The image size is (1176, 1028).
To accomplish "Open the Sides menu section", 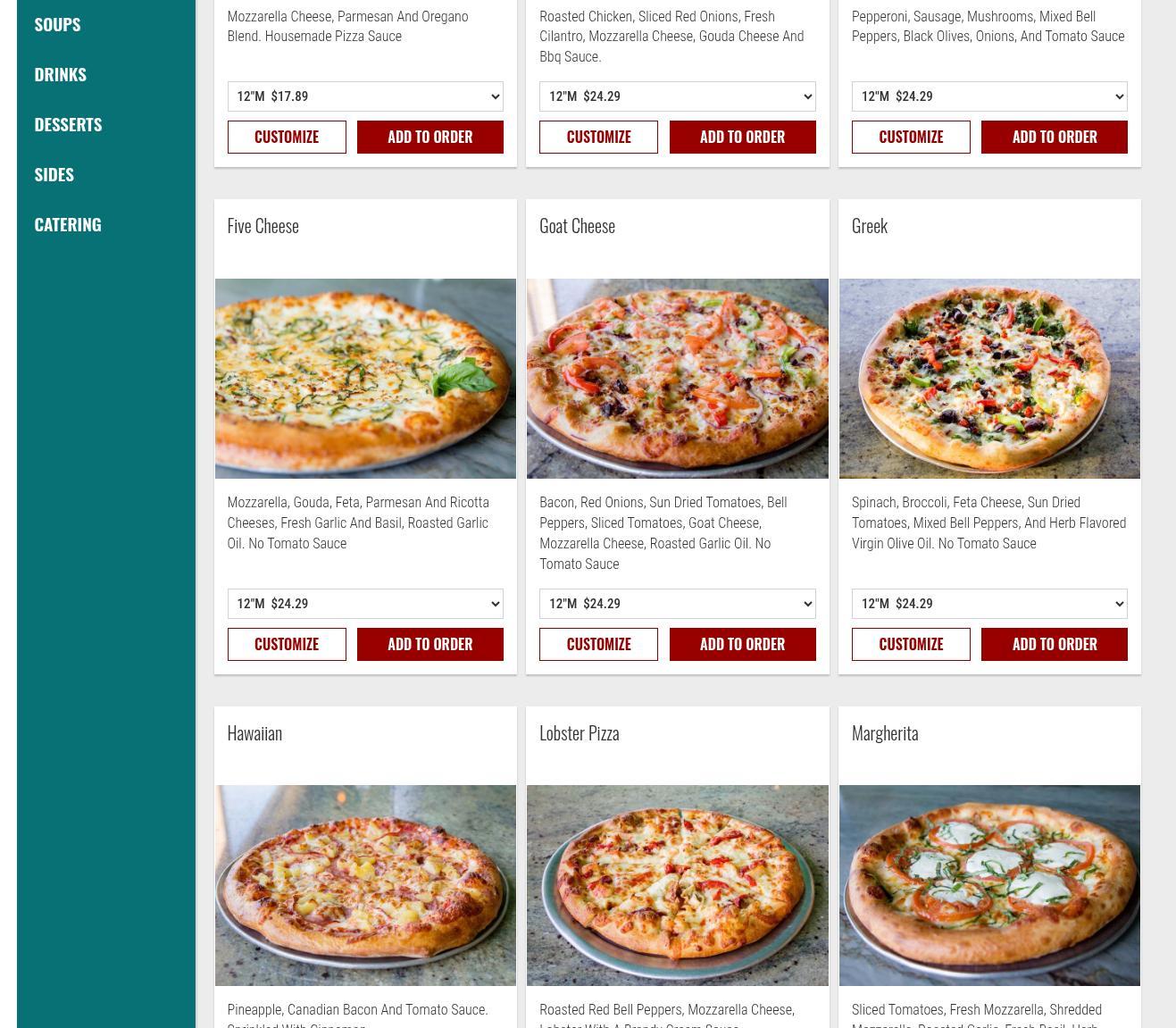I will click(54, 174).
